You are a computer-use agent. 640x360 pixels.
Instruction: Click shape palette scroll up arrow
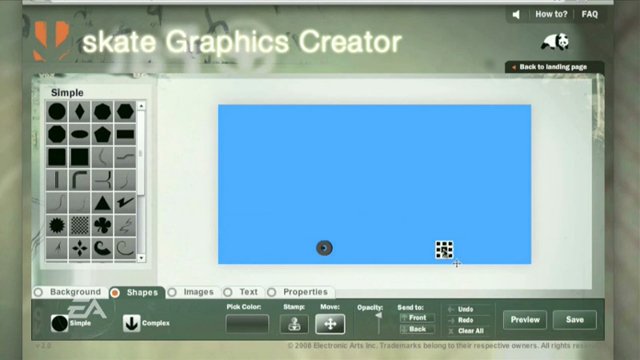[141, 106]
